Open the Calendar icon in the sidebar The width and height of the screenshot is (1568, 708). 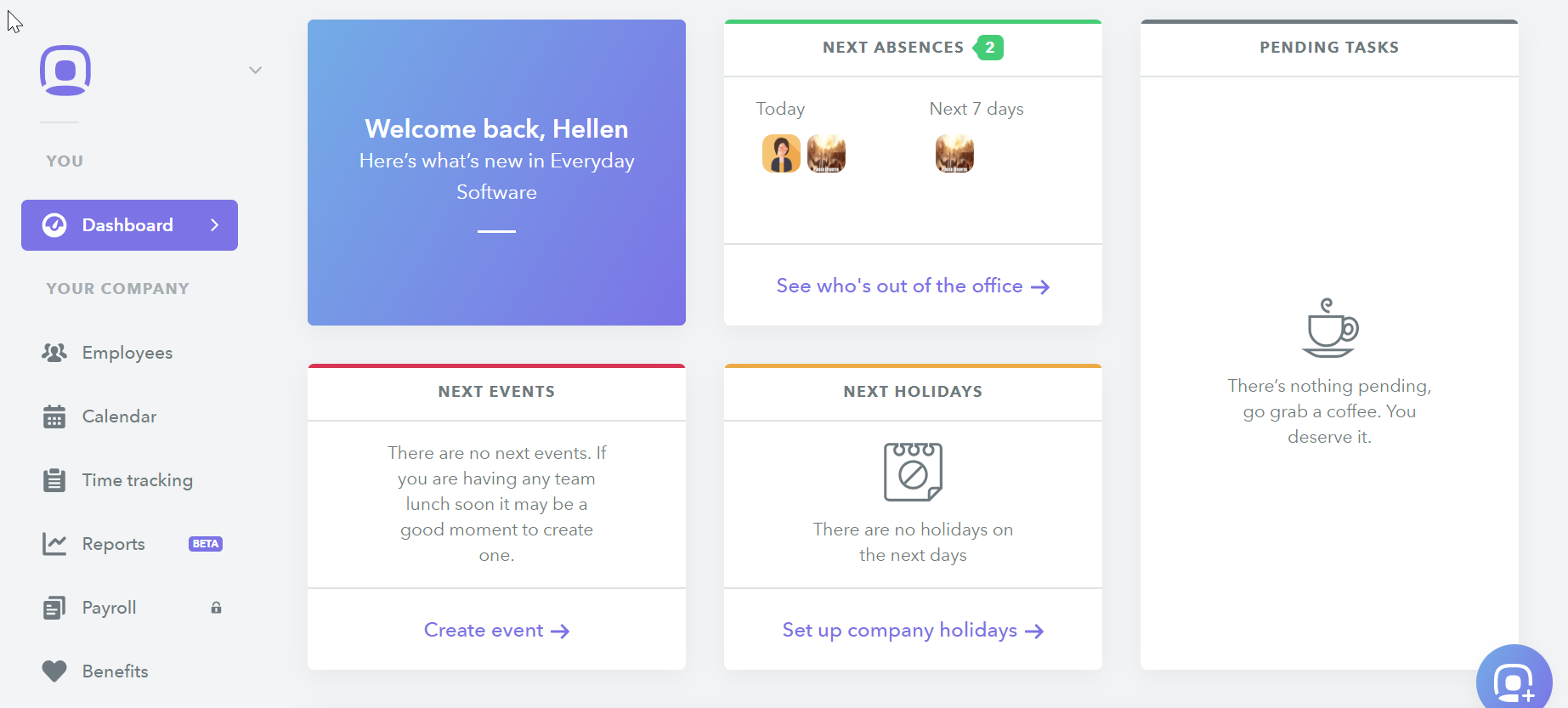(x=54, y=416)
